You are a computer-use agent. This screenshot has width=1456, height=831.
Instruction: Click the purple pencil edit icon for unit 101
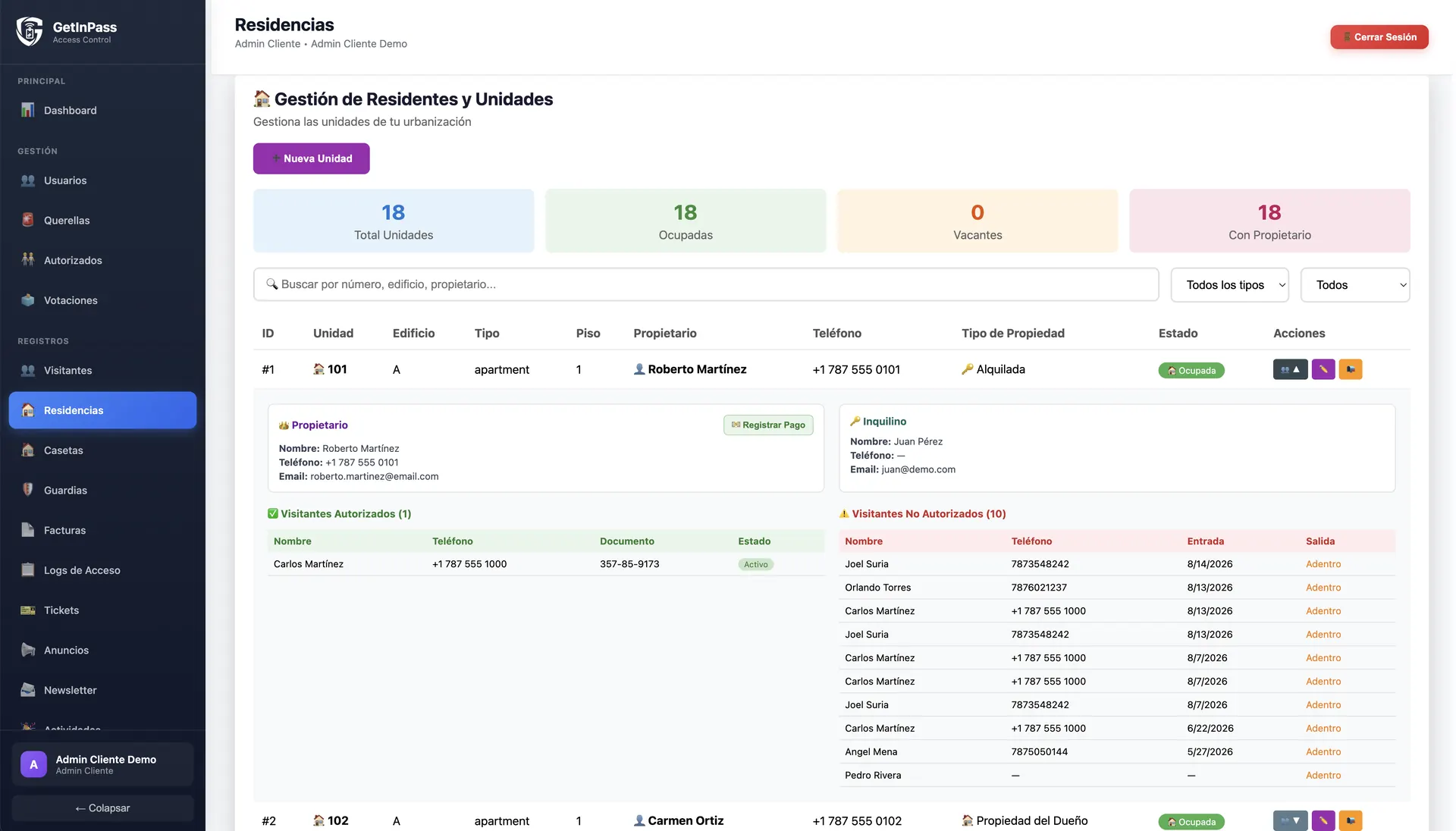click(x=1323, y=369)
